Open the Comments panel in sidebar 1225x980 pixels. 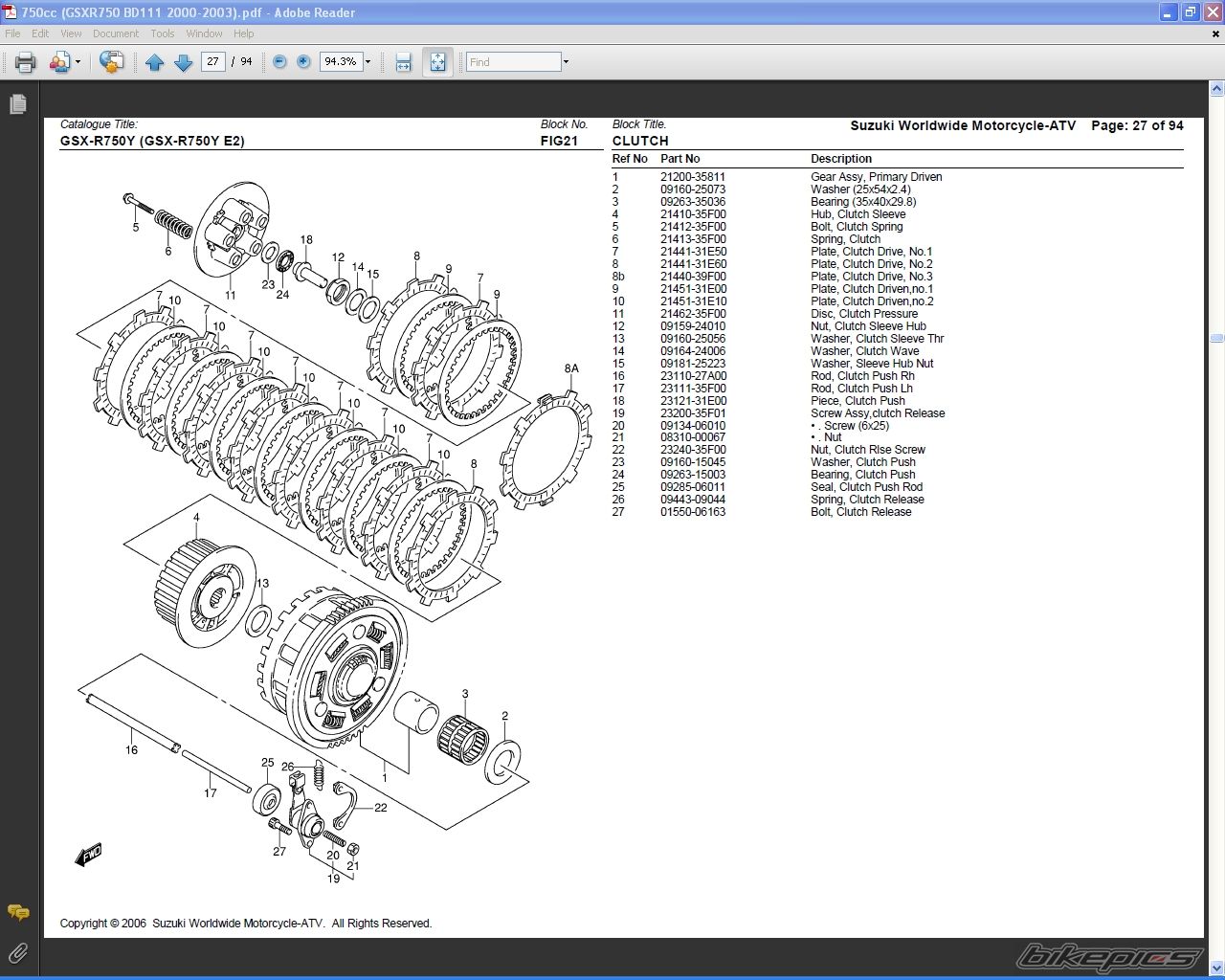[x=17, y=912]
